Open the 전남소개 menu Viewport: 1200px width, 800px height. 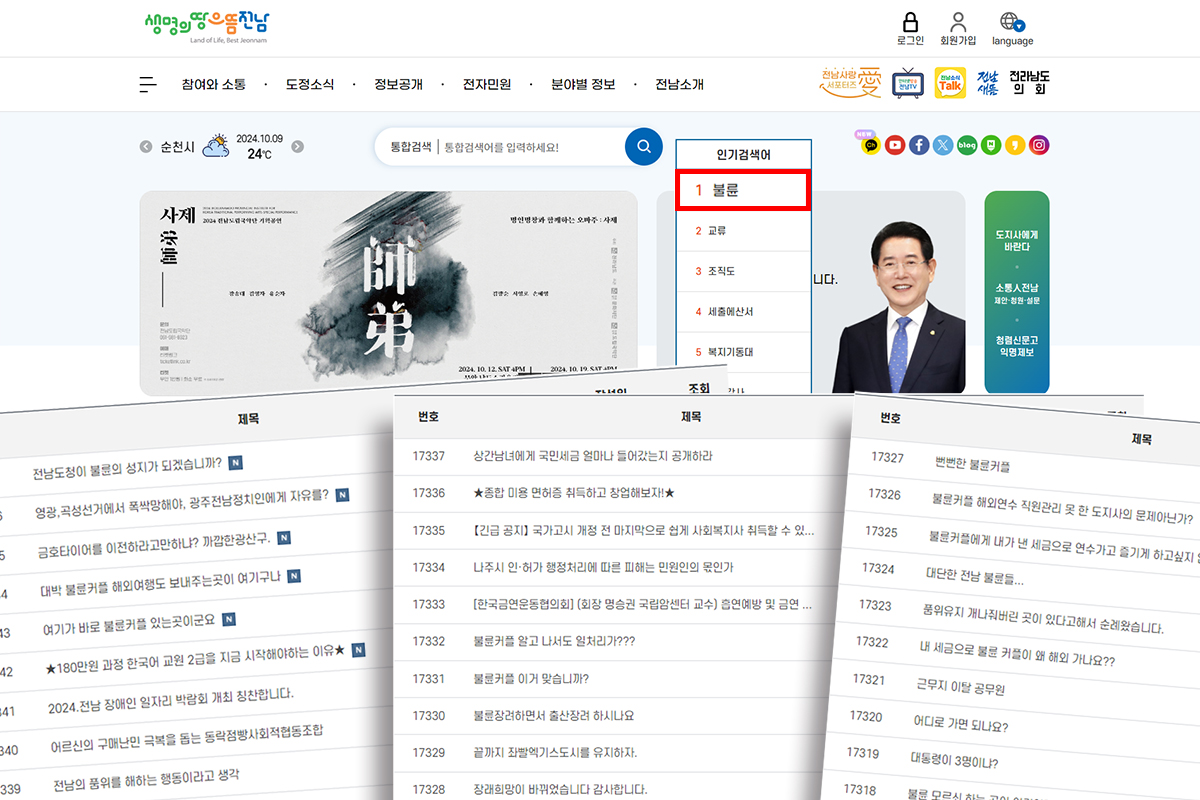680,85
